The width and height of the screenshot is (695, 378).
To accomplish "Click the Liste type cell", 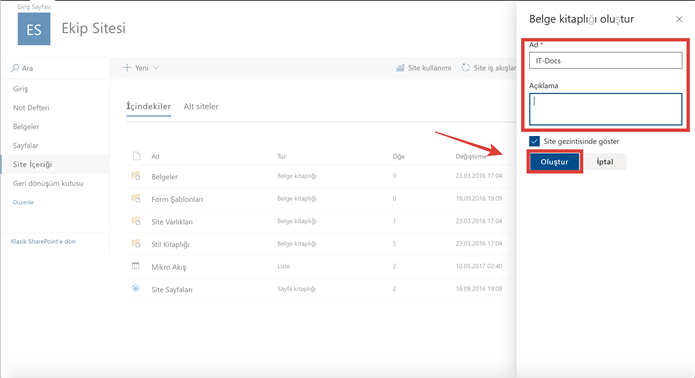I will click(284, 266).
